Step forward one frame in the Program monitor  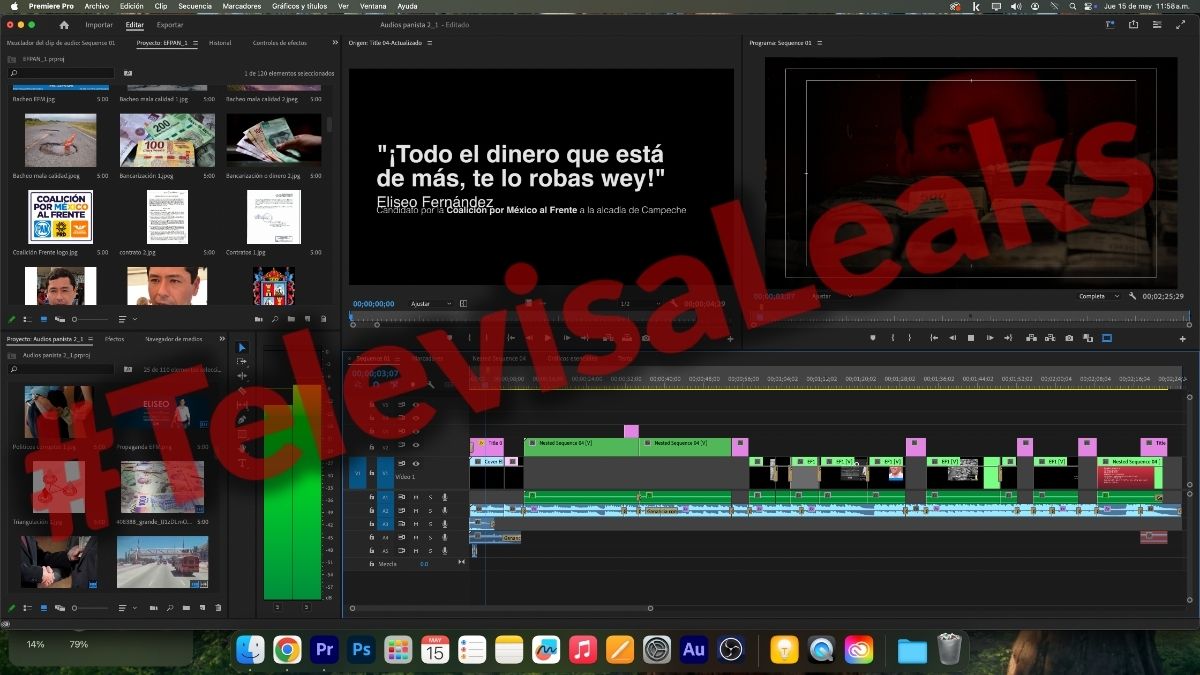[x=990, y=338]
